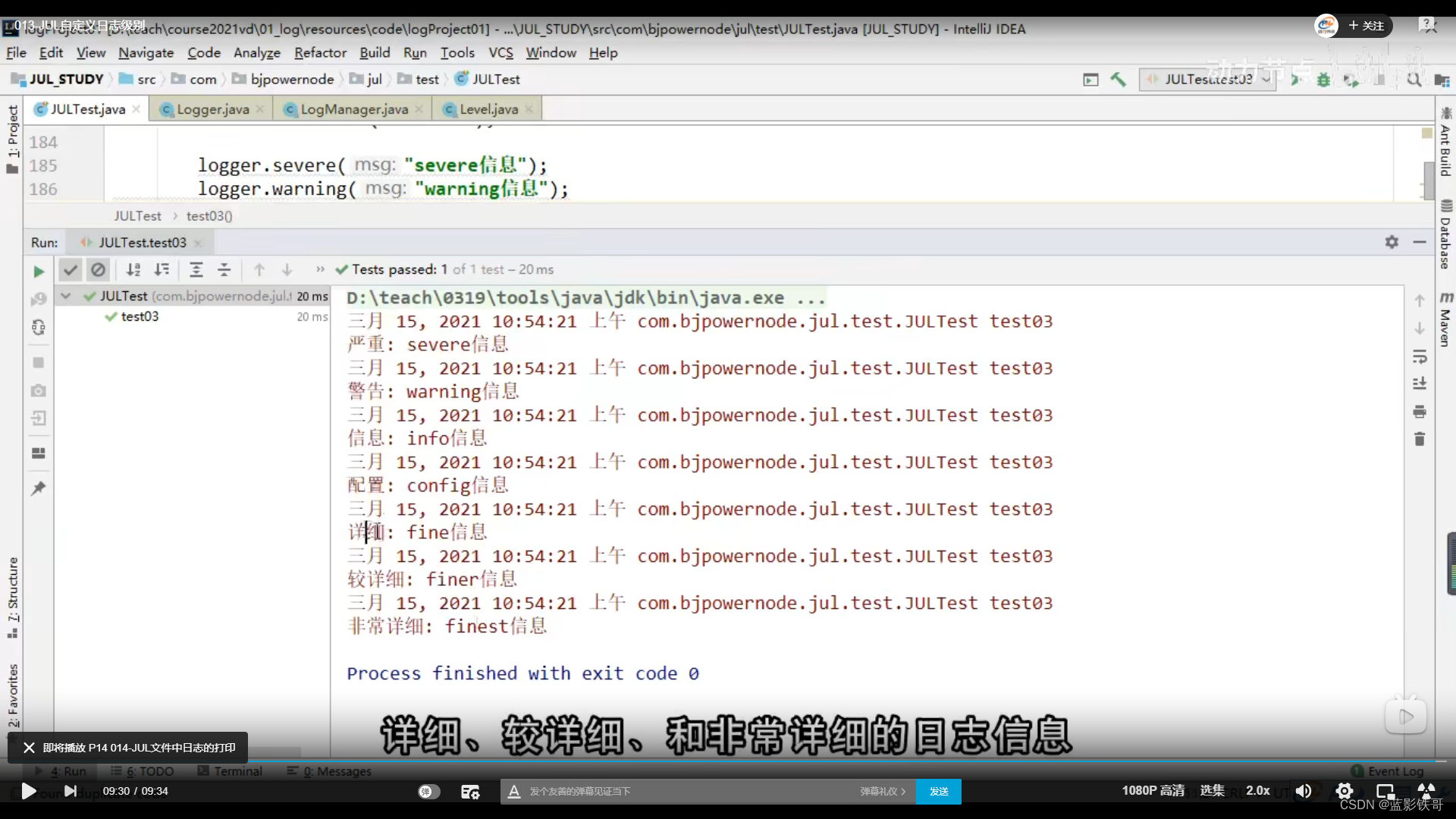Viewport: 1456px width, 819px height.
Task: Skip to next video episode
Action: 71,791
